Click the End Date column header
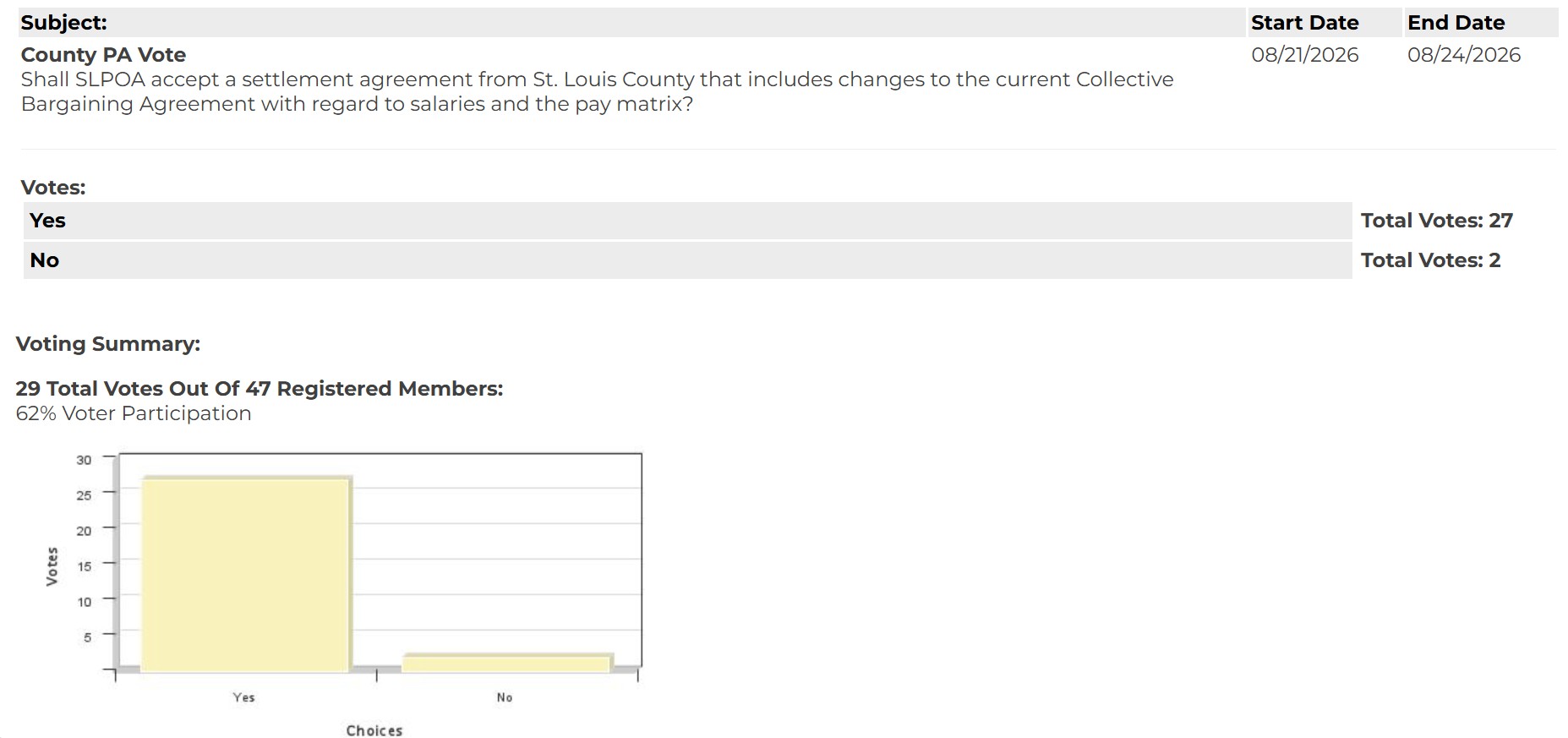This screenshot has width=1568, height=738. 1456,23
